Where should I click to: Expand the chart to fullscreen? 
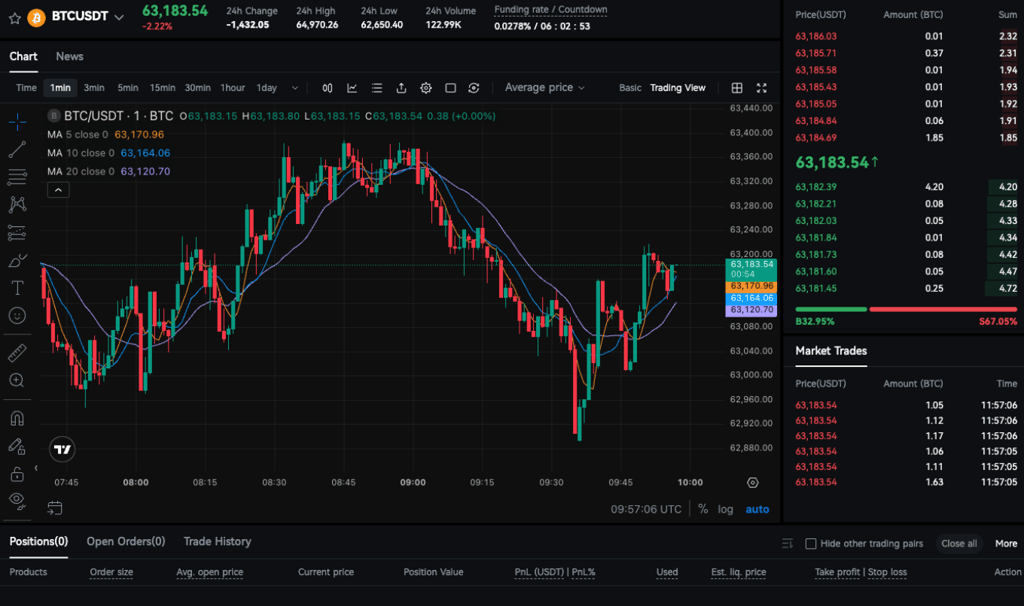point(761,88)
